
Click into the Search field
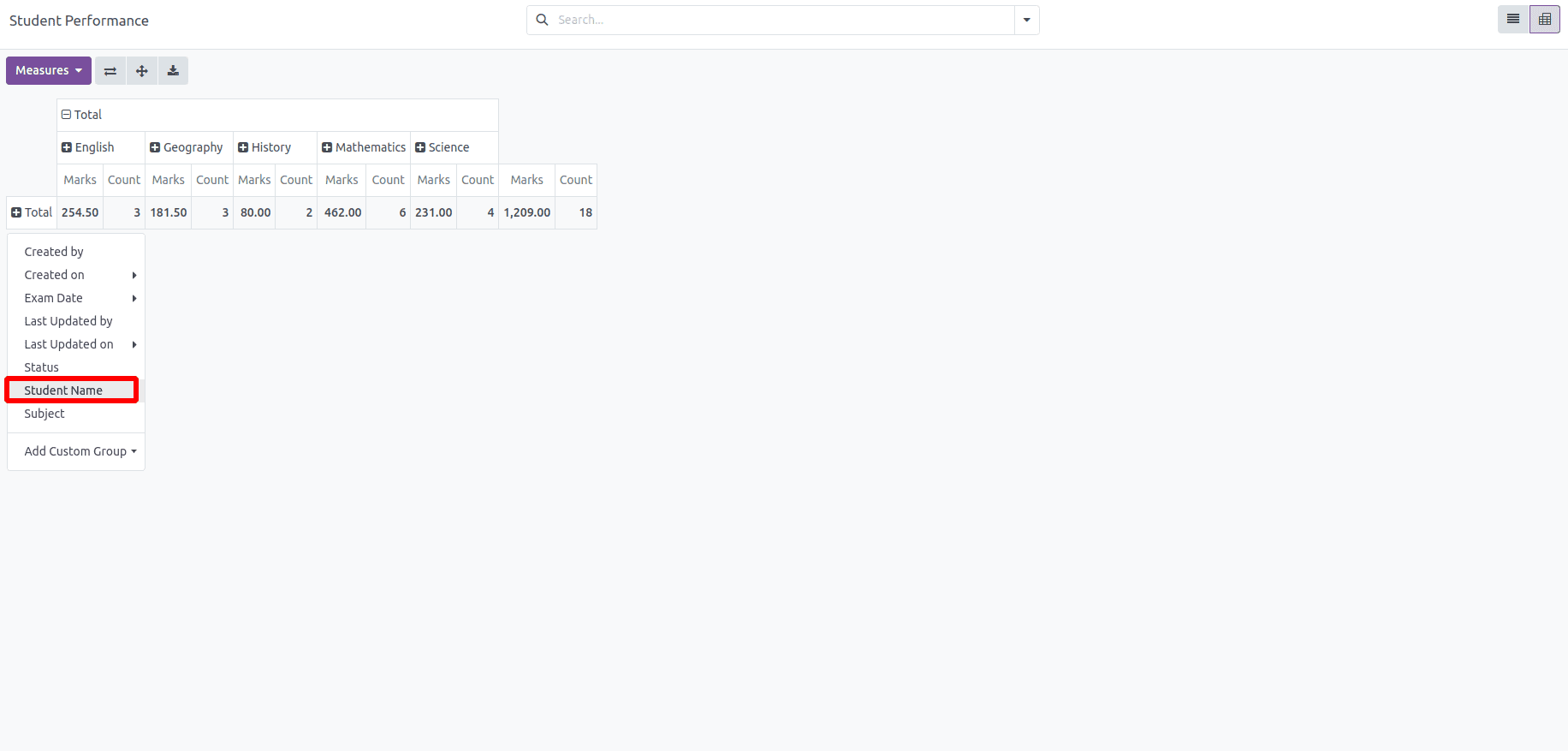[x=783, y=20]
